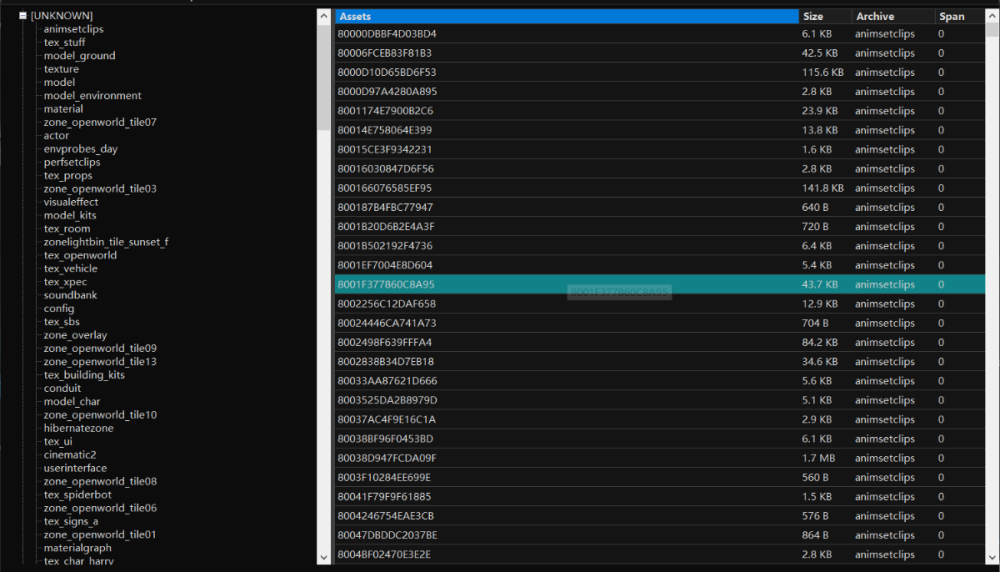Open envprobes_day in the tree

80,149
